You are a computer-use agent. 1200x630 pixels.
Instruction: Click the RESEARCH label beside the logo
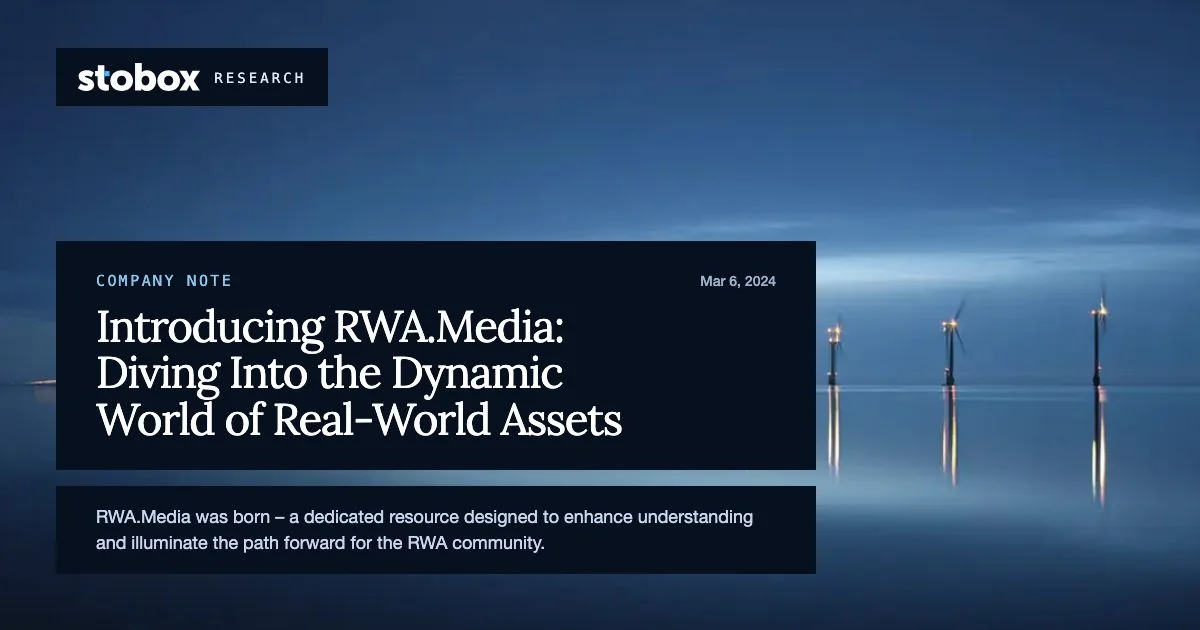point(259,78)
